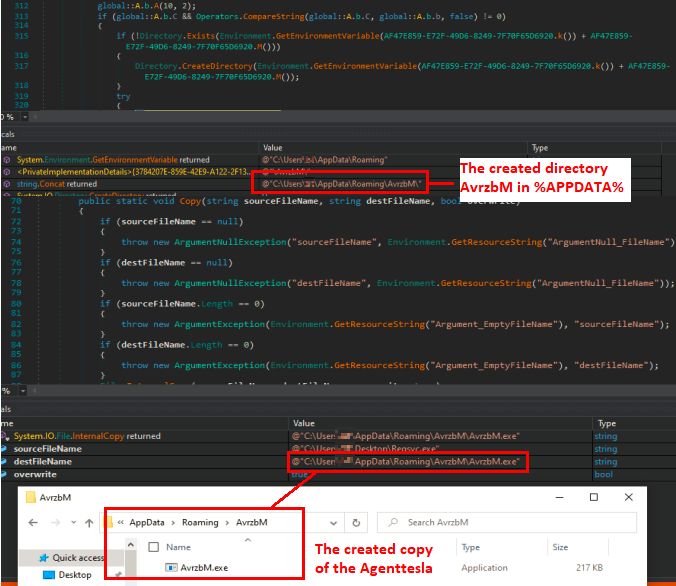Select the string.Concat returned row name
Screen dimensions: 676x586
pos(57,184)
